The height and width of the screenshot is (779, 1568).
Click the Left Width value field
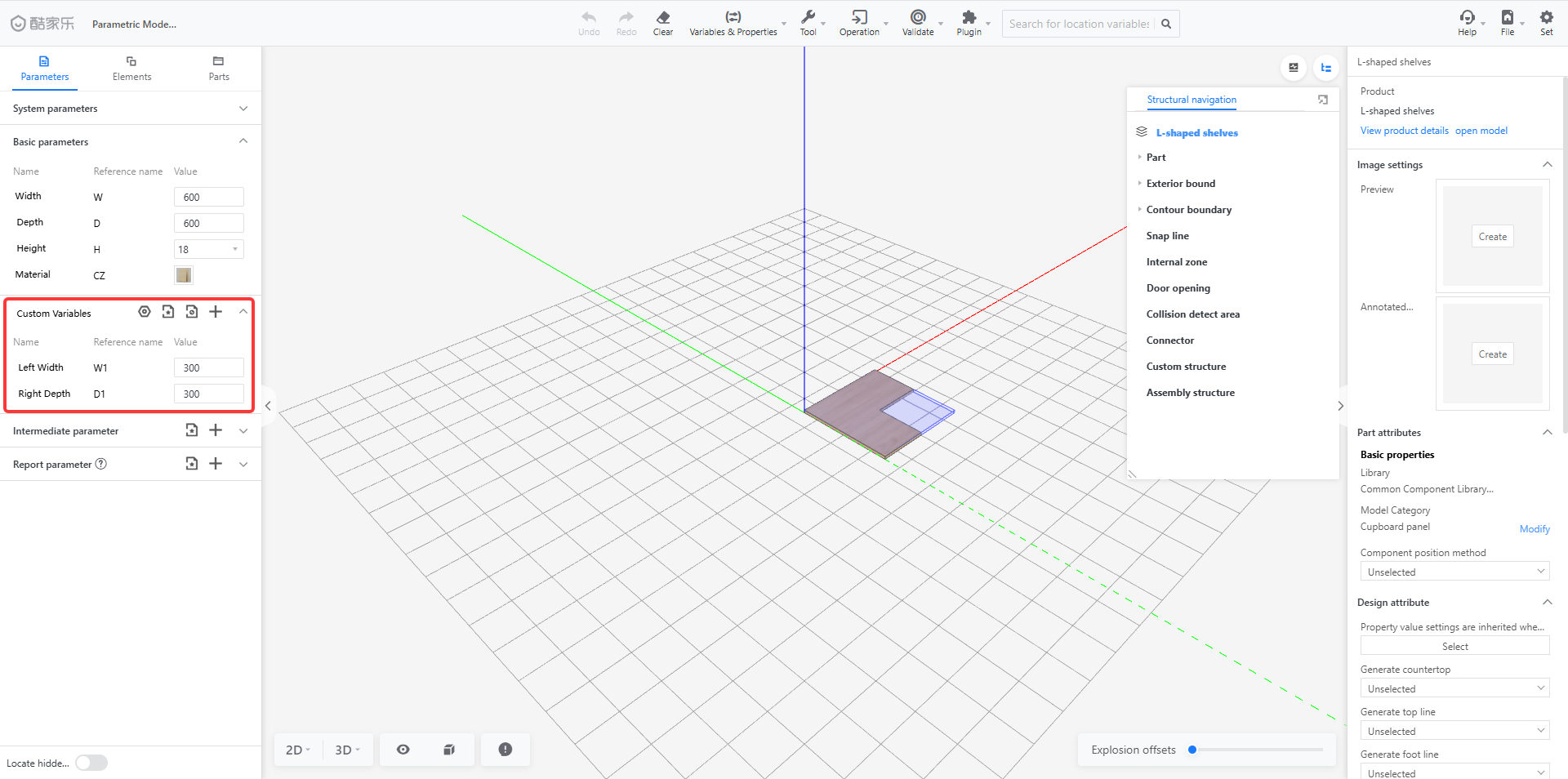click(x=209, y=367)
